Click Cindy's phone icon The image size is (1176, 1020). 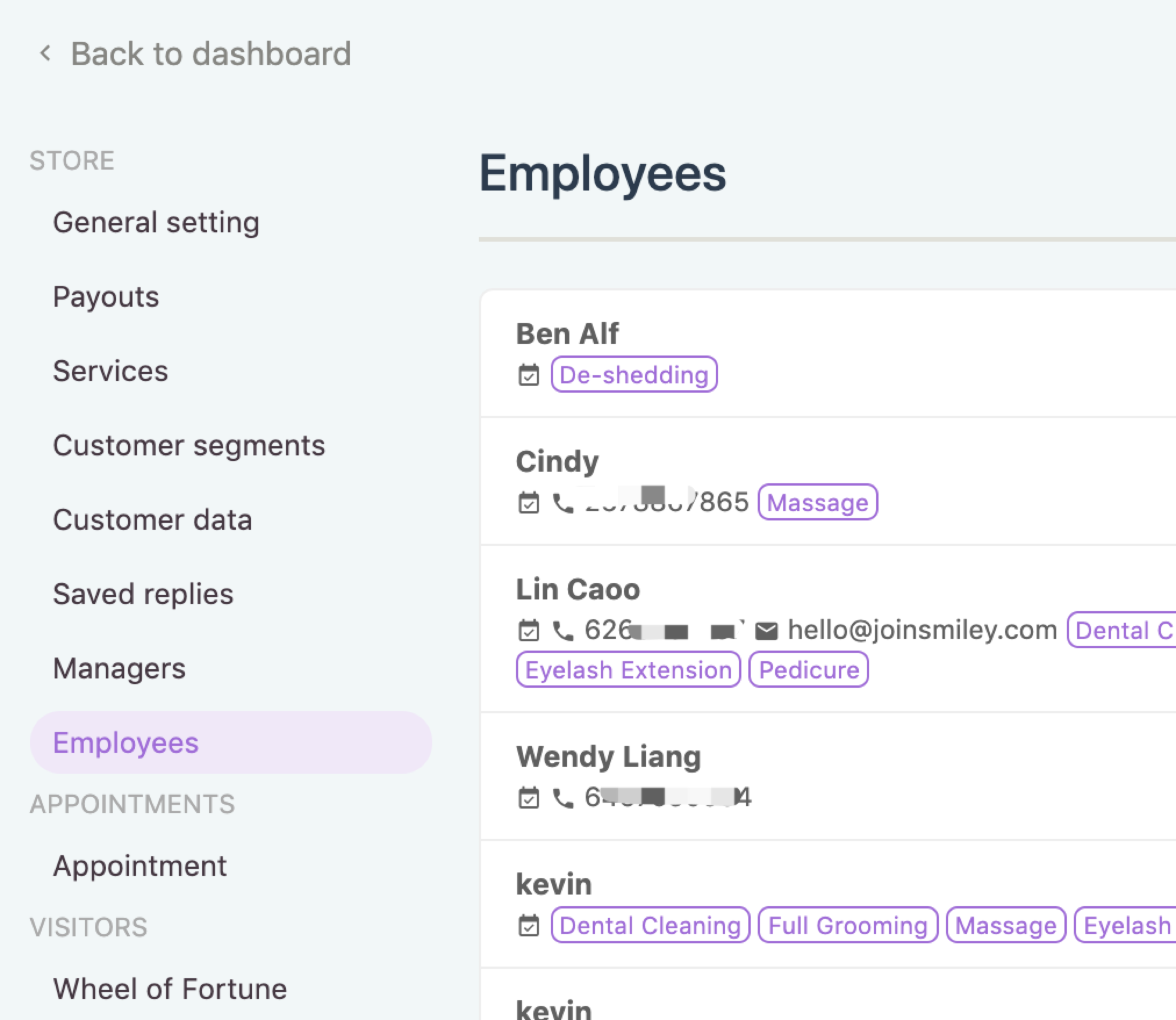pyautogui.click(x=562, y=503)
